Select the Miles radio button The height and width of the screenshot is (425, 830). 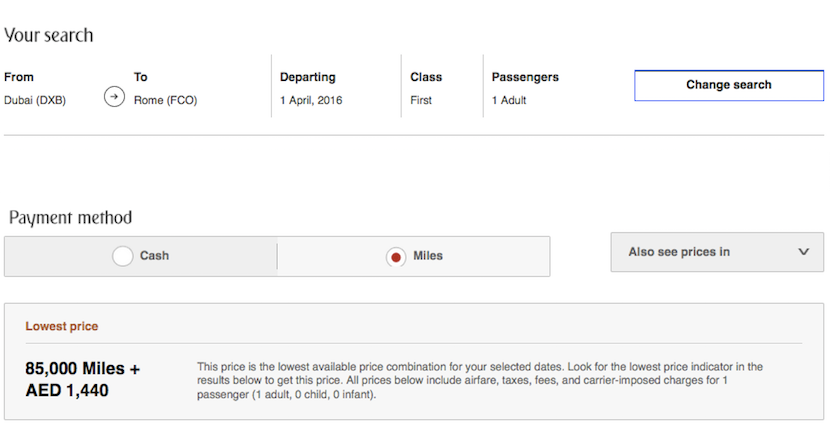click(x=396, y=257)
